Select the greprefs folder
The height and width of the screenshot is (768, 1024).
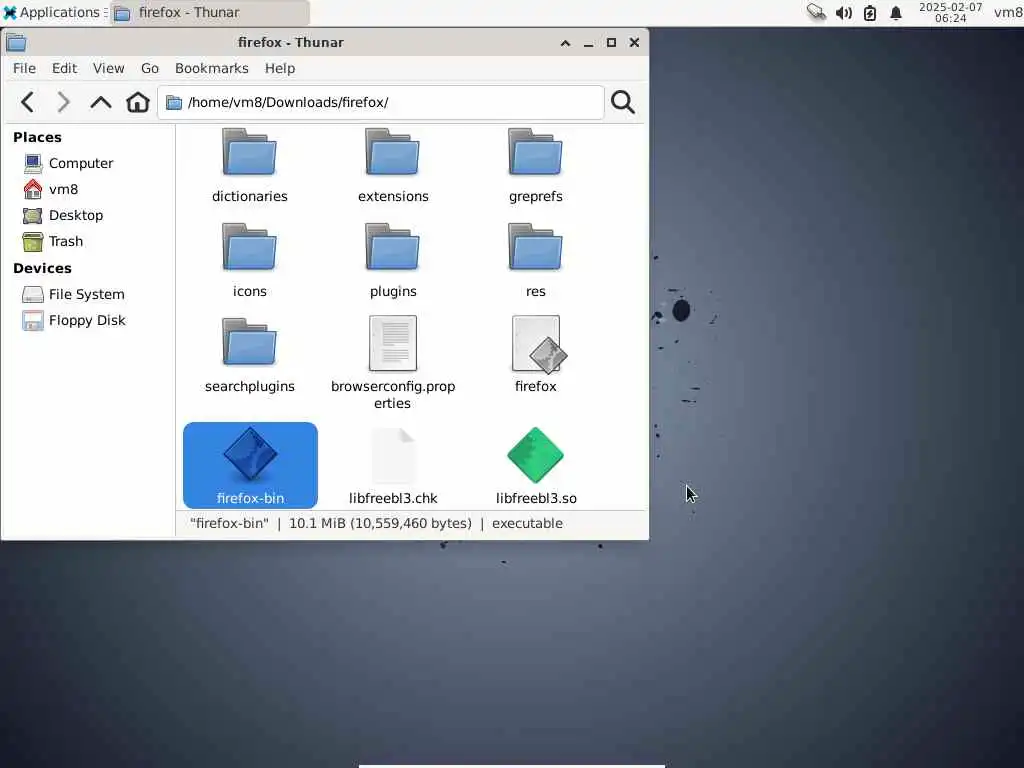coord(536,166)
